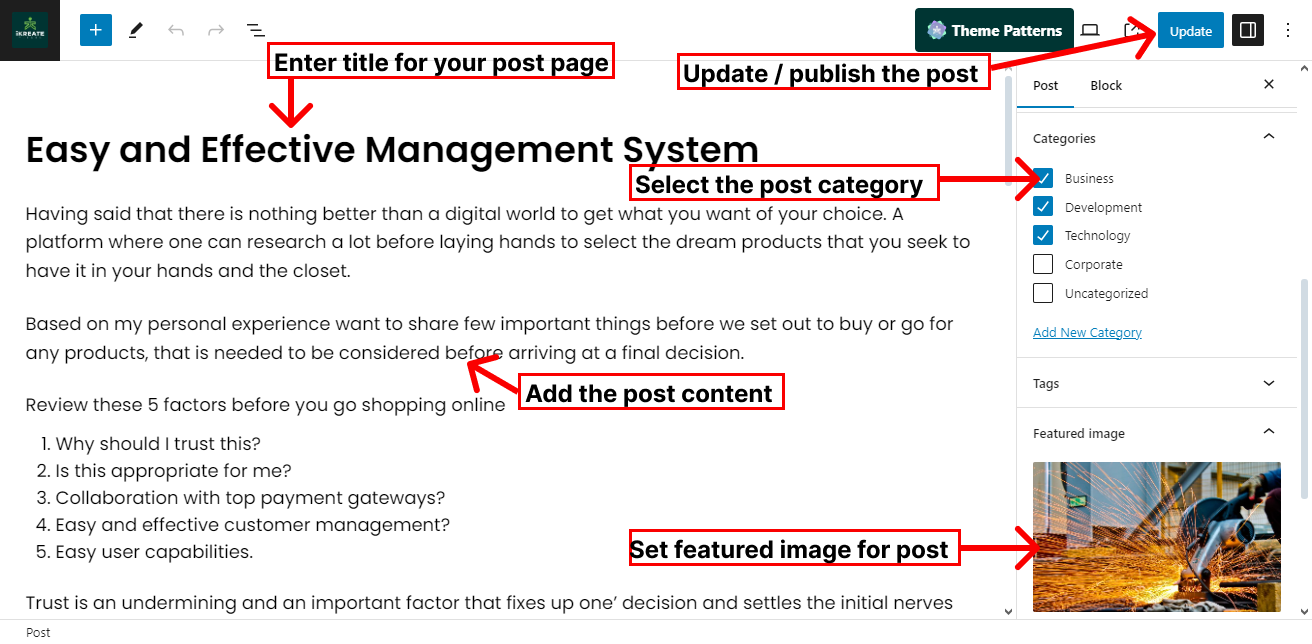Open the block inserter plus button
Screen dimensions: 1312x644
pos(96,30)
